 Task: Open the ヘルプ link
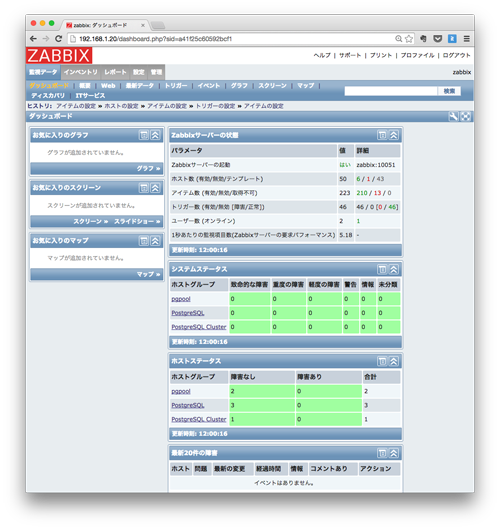coord(322,55)
